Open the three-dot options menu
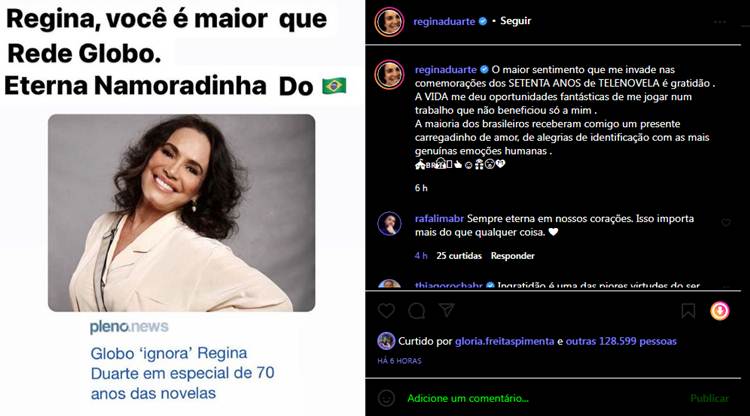 pyautogui.click(x=720, y=22)
